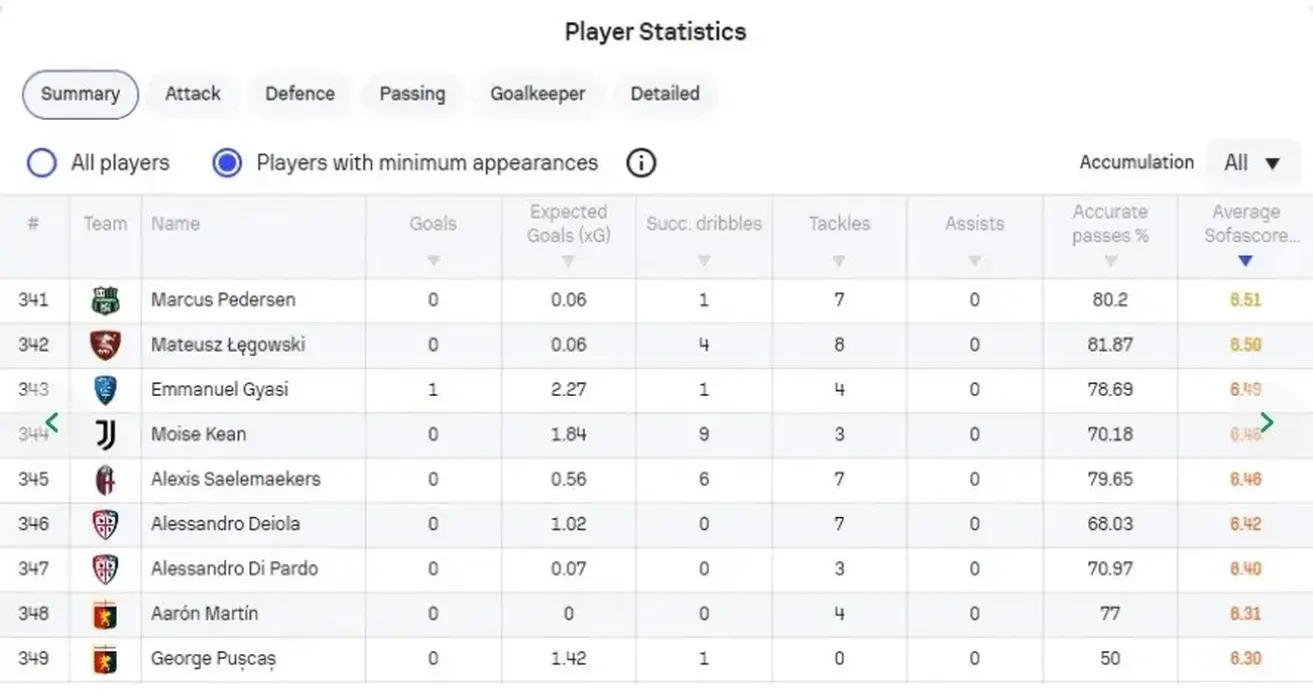Switch to the Passing tab
Screen dimensions: 1313x700
(412, 94)
